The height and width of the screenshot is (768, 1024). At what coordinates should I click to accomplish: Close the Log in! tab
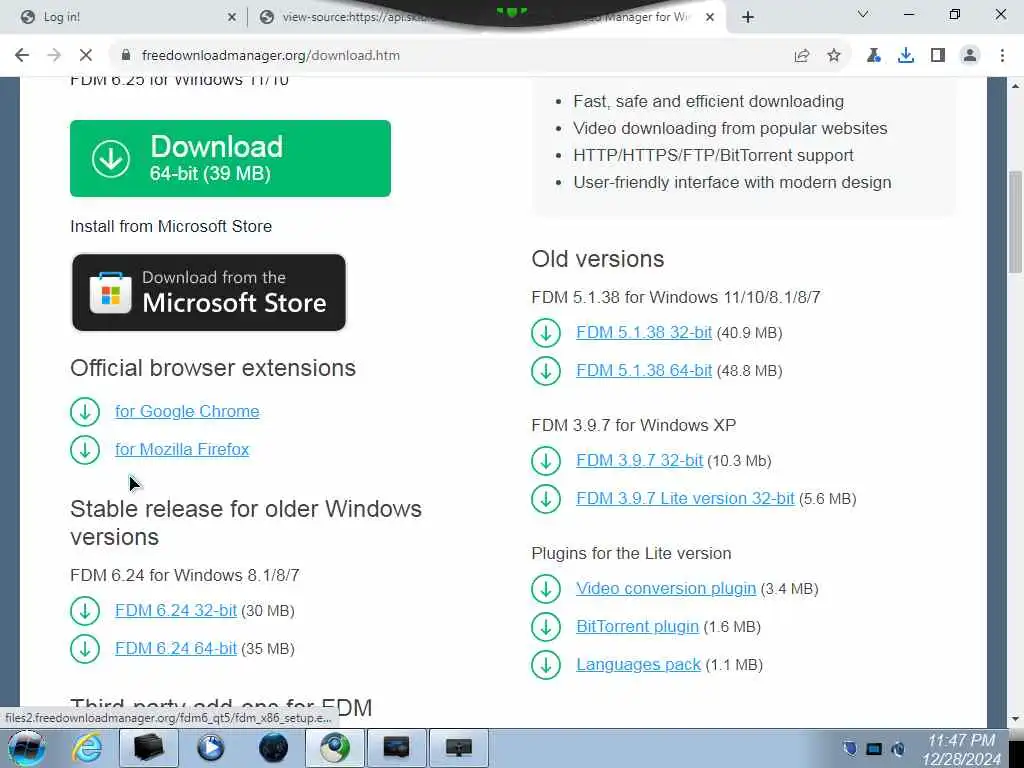click(x=231, y=17)
